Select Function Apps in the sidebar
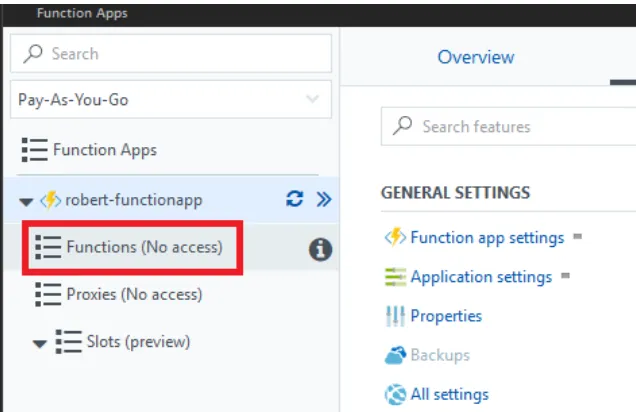Screen dimensions: 636x412 coord(104,150)
